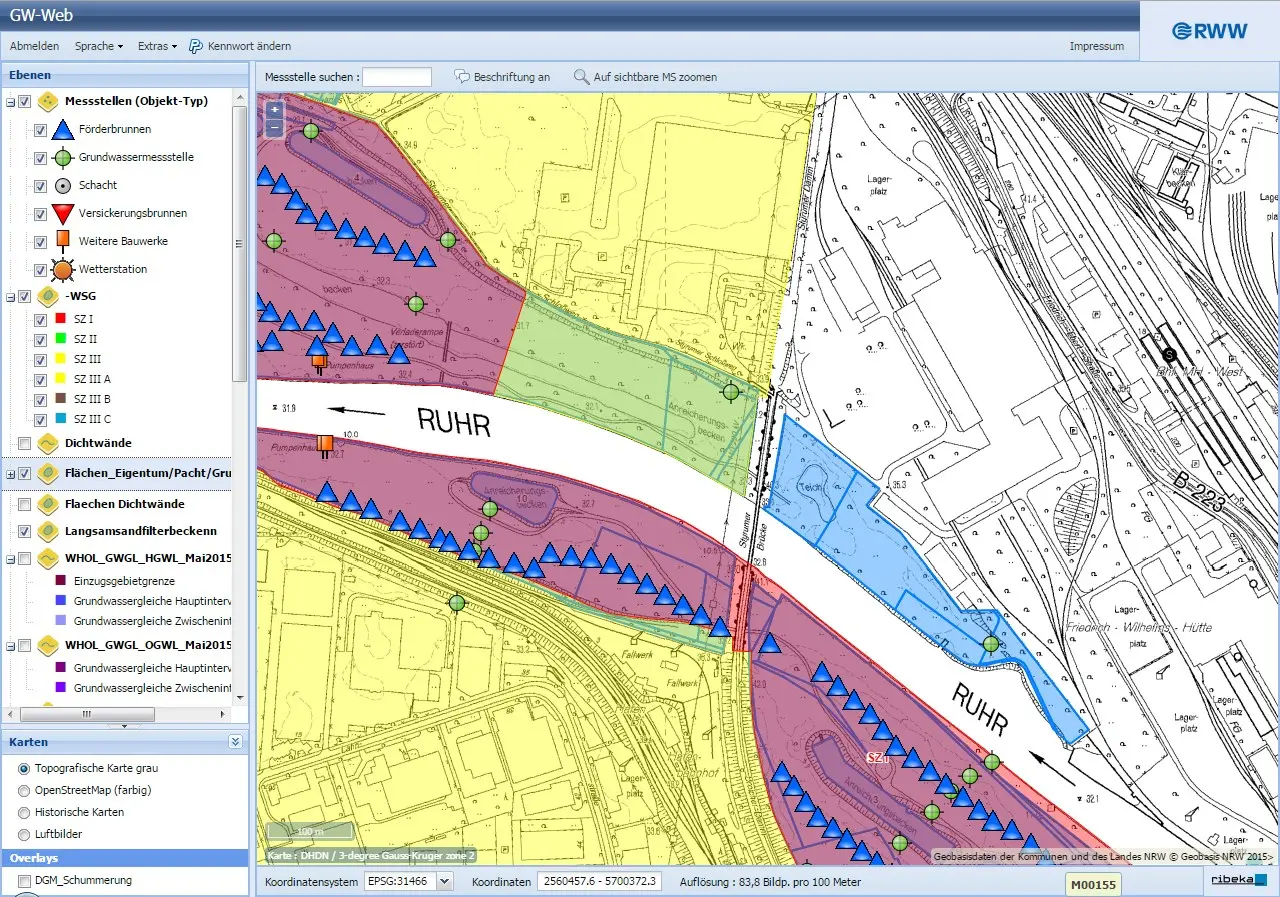
Task: Zoom in with the map plus button
Action: click(x=274, y=110)
